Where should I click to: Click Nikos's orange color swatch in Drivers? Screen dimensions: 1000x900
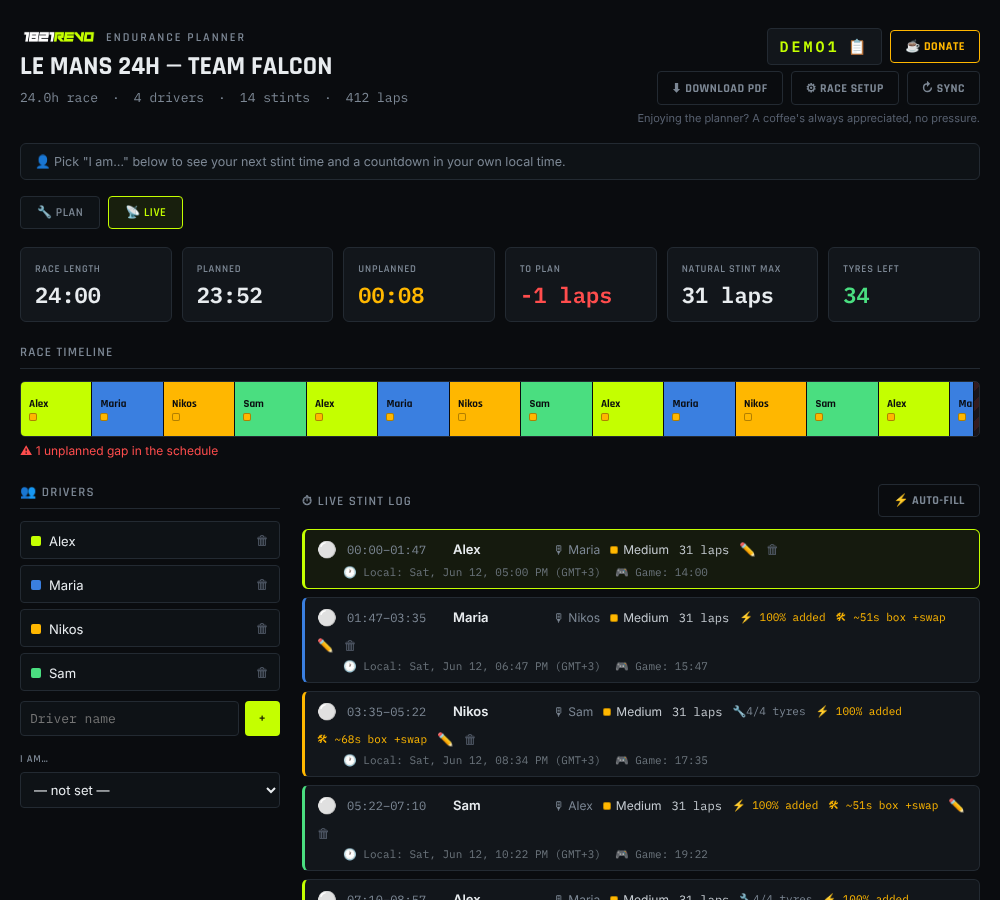click(x=36, y=629)
